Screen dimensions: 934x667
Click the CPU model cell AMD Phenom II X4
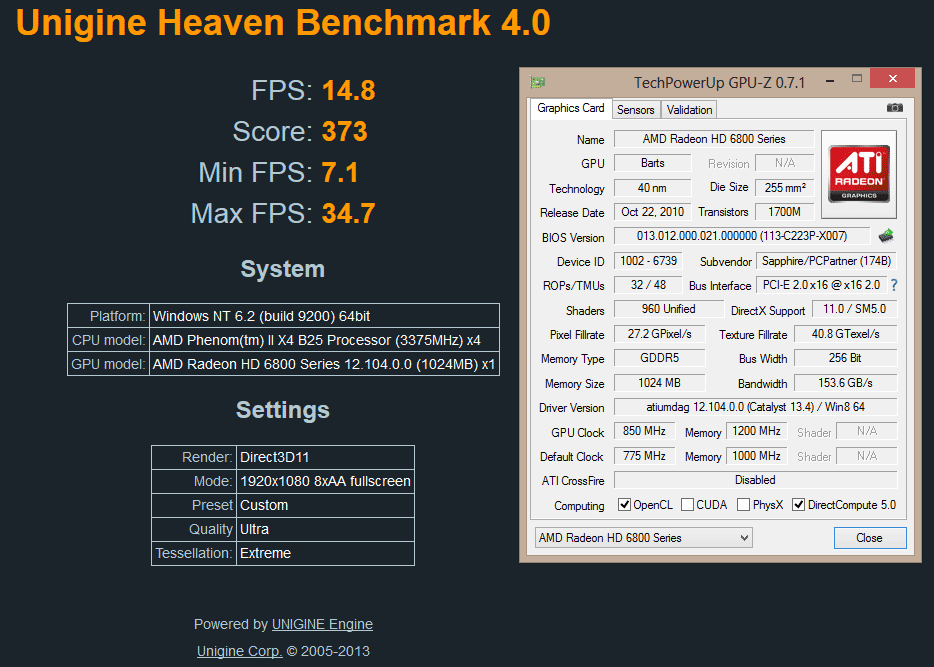[x=324, y=340]
